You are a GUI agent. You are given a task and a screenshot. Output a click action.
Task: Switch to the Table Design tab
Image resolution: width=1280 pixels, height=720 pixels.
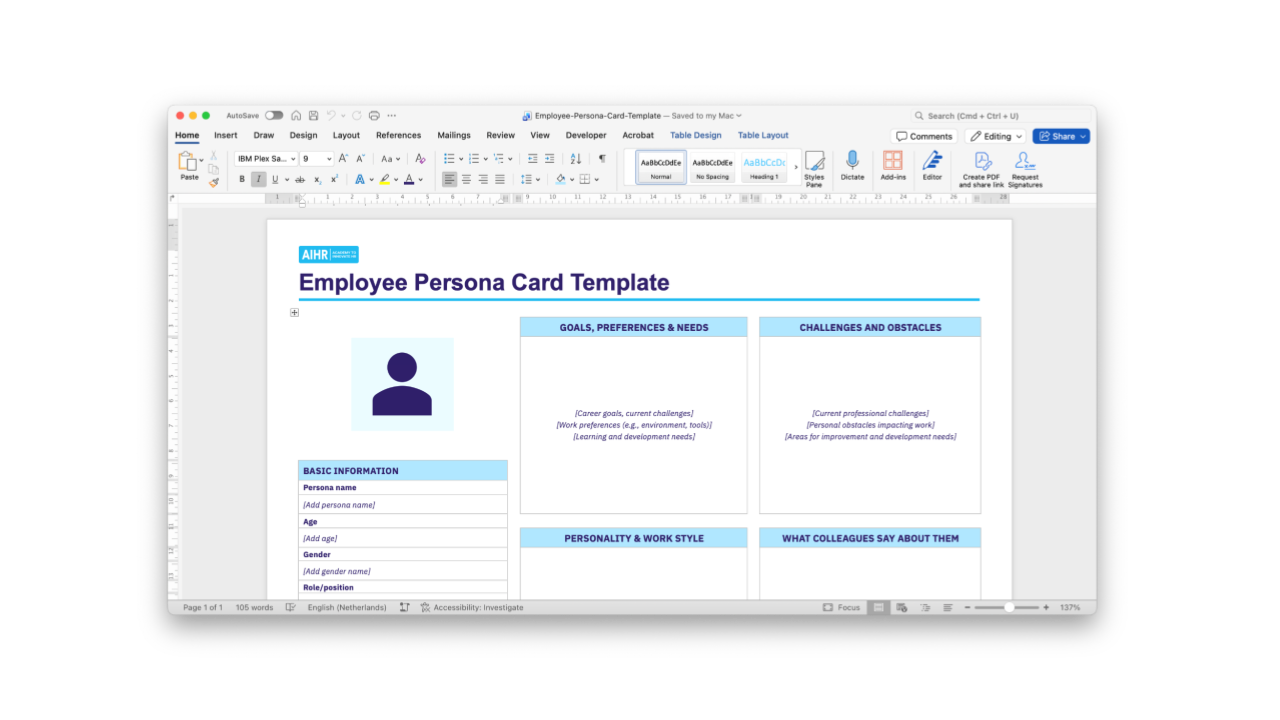tap(695, 135)
